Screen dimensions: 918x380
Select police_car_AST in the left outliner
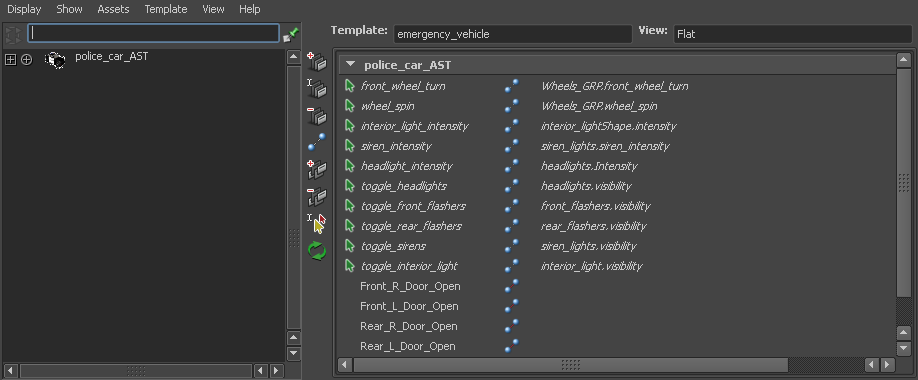click(111, 57)
